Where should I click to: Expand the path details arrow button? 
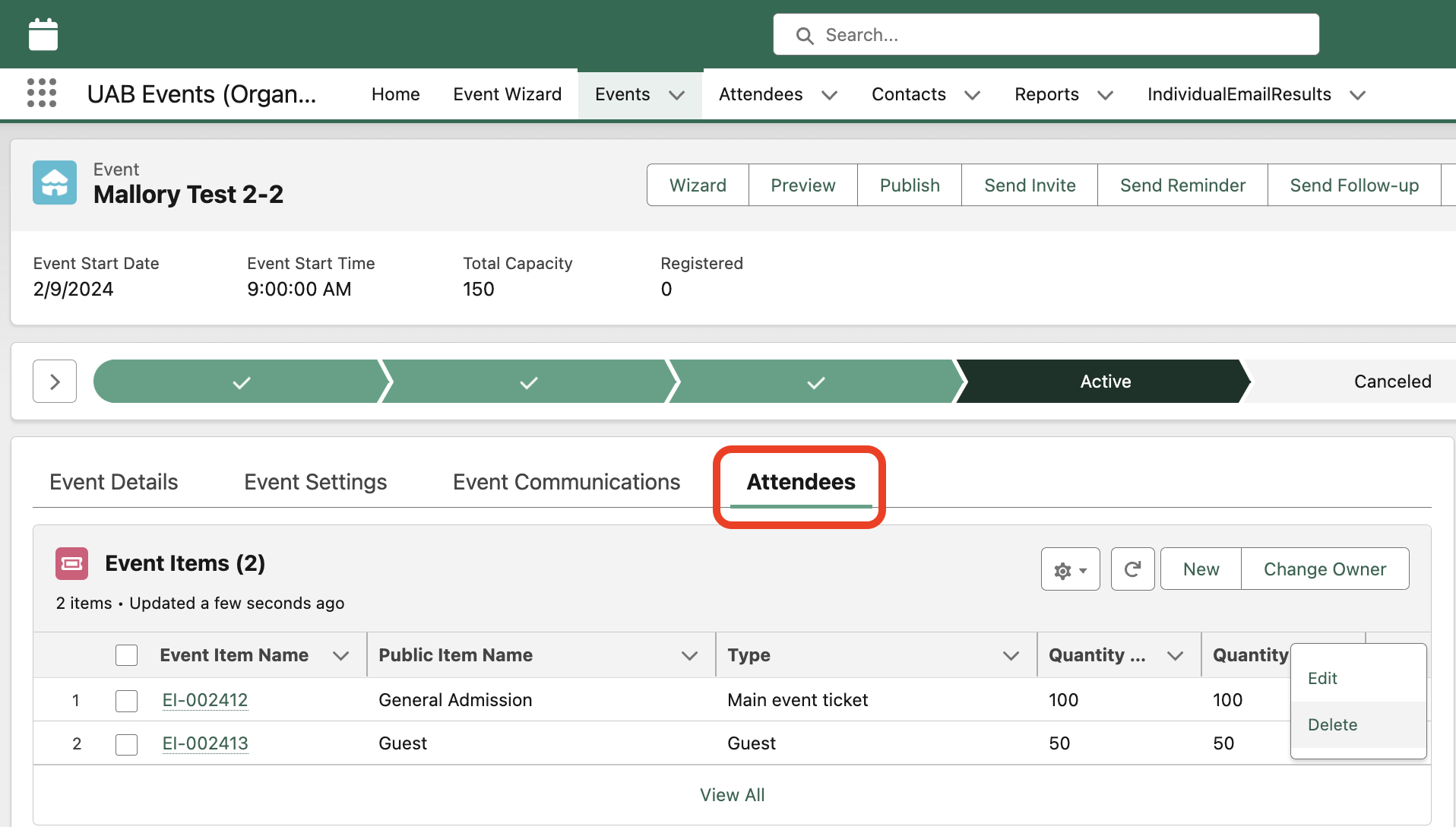54,381
